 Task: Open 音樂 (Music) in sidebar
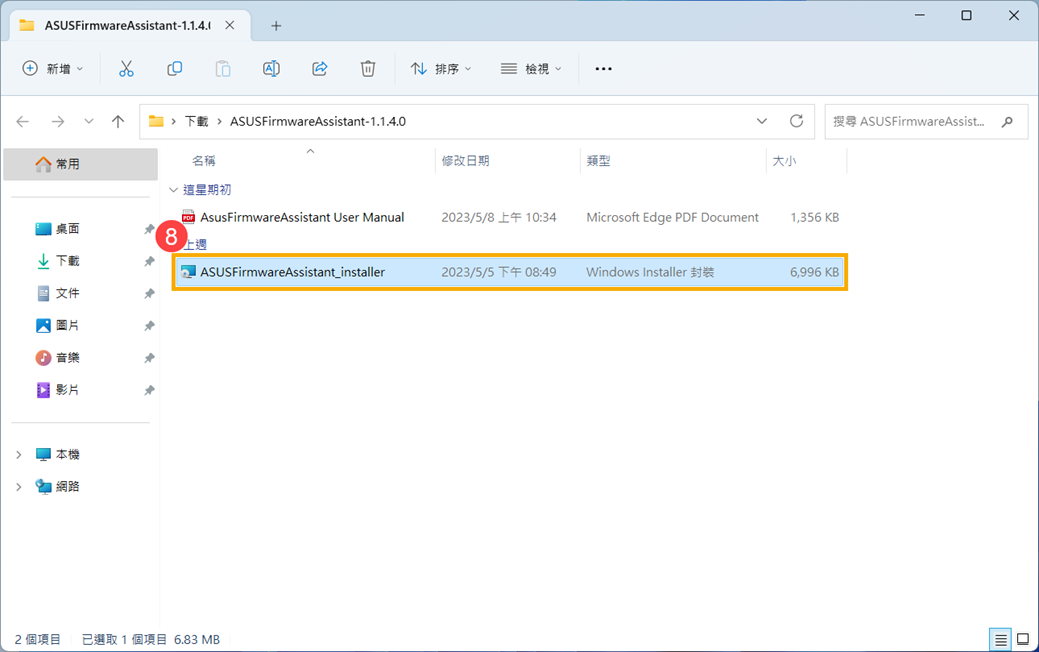(67, 358)
